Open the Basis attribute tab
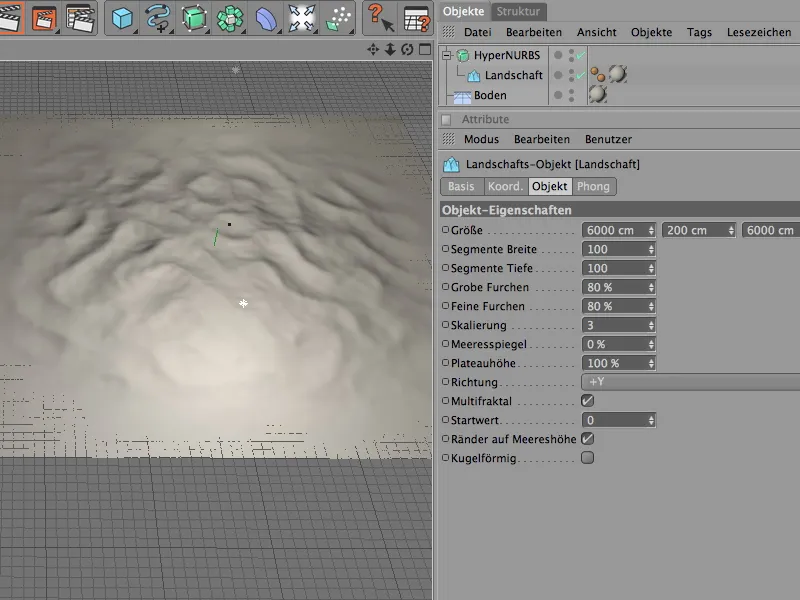The image size is (800, 600). [461, 186]
